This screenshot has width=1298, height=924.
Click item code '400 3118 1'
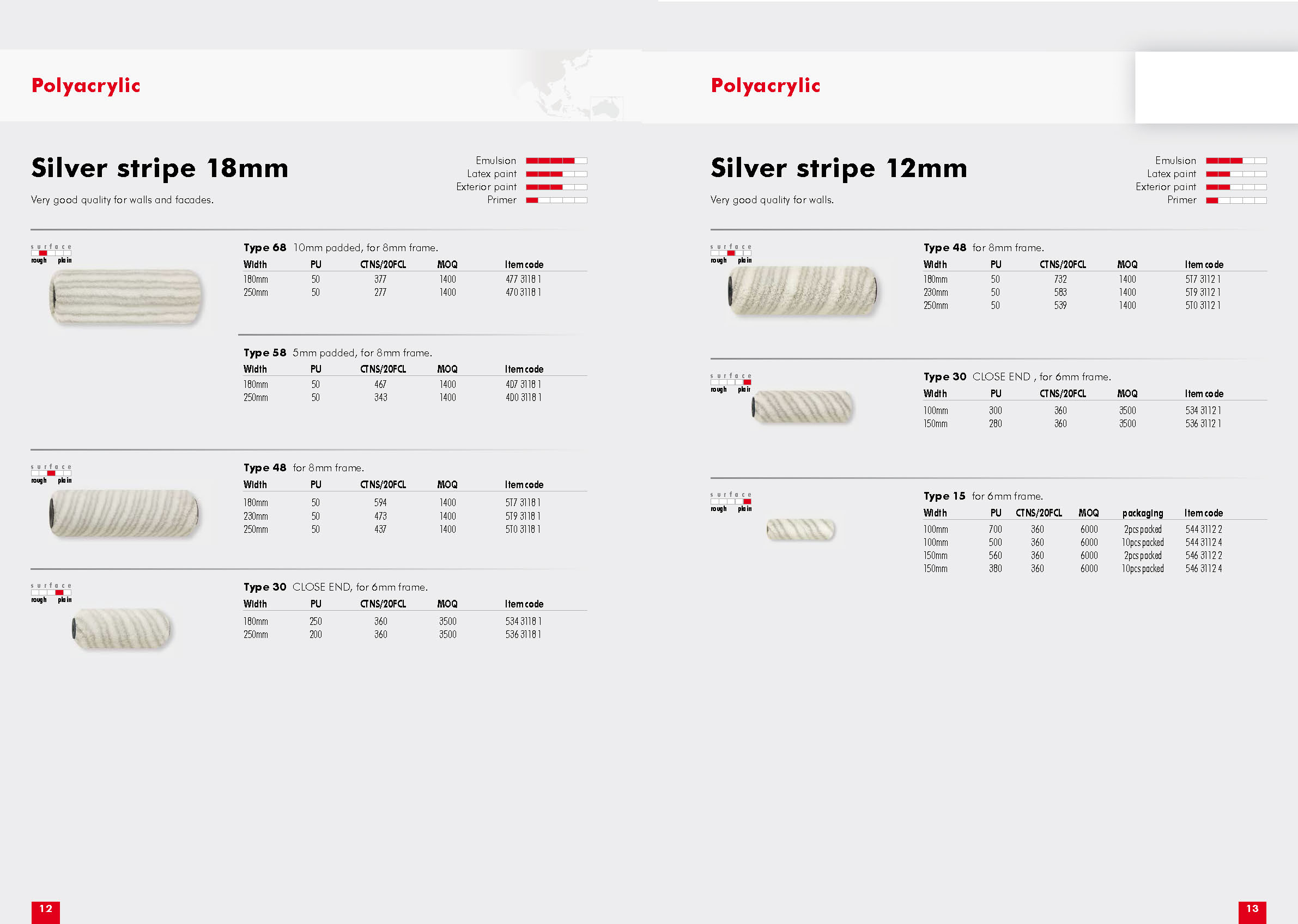click(x=523, y=398)
